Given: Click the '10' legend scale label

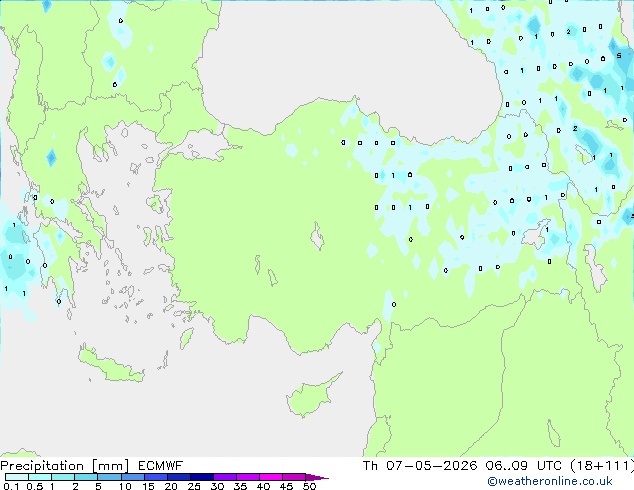Looking at the screenshot, I should 125,486.
